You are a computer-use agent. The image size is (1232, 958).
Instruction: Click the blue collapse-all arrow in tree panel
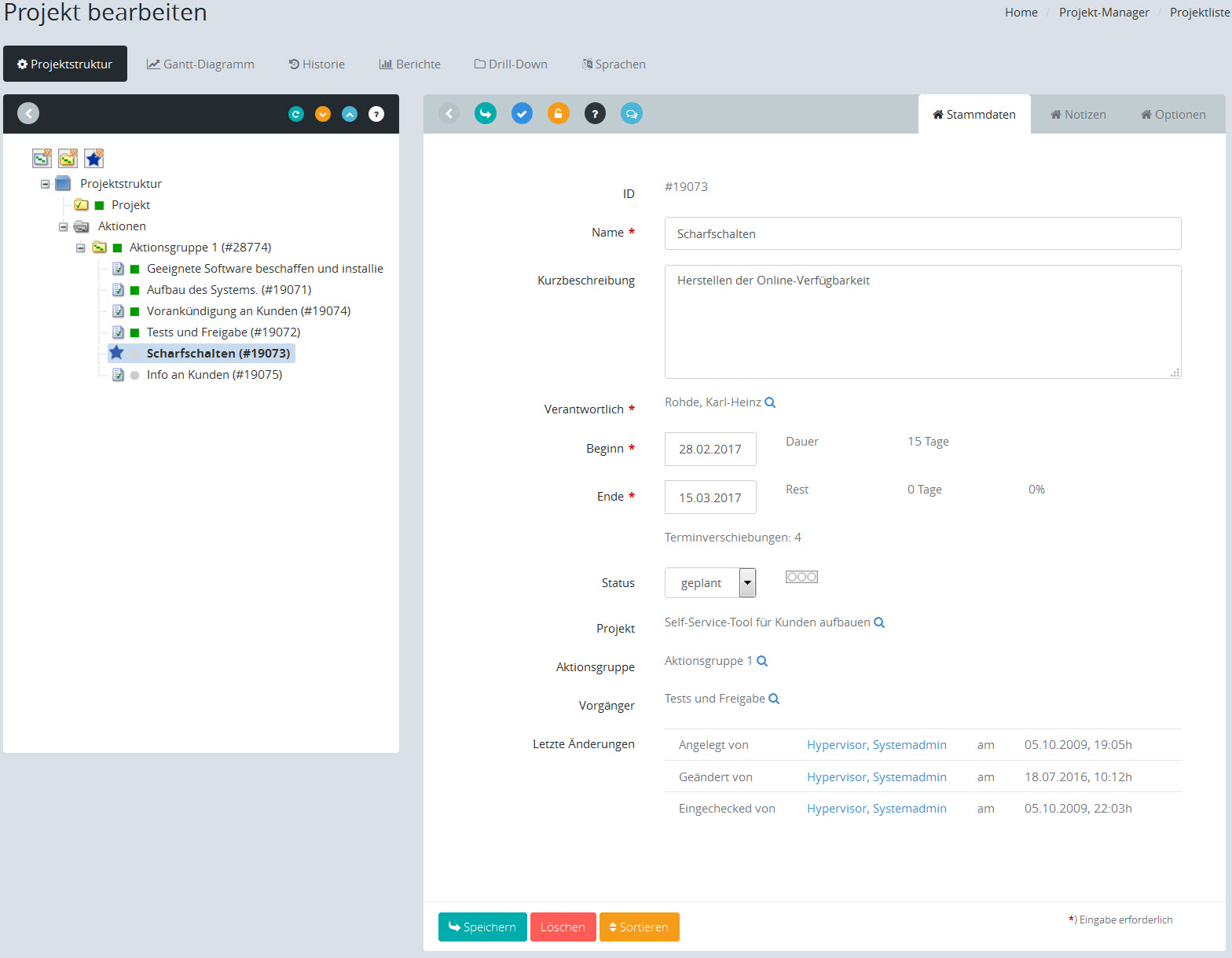[x=350, y=114]
